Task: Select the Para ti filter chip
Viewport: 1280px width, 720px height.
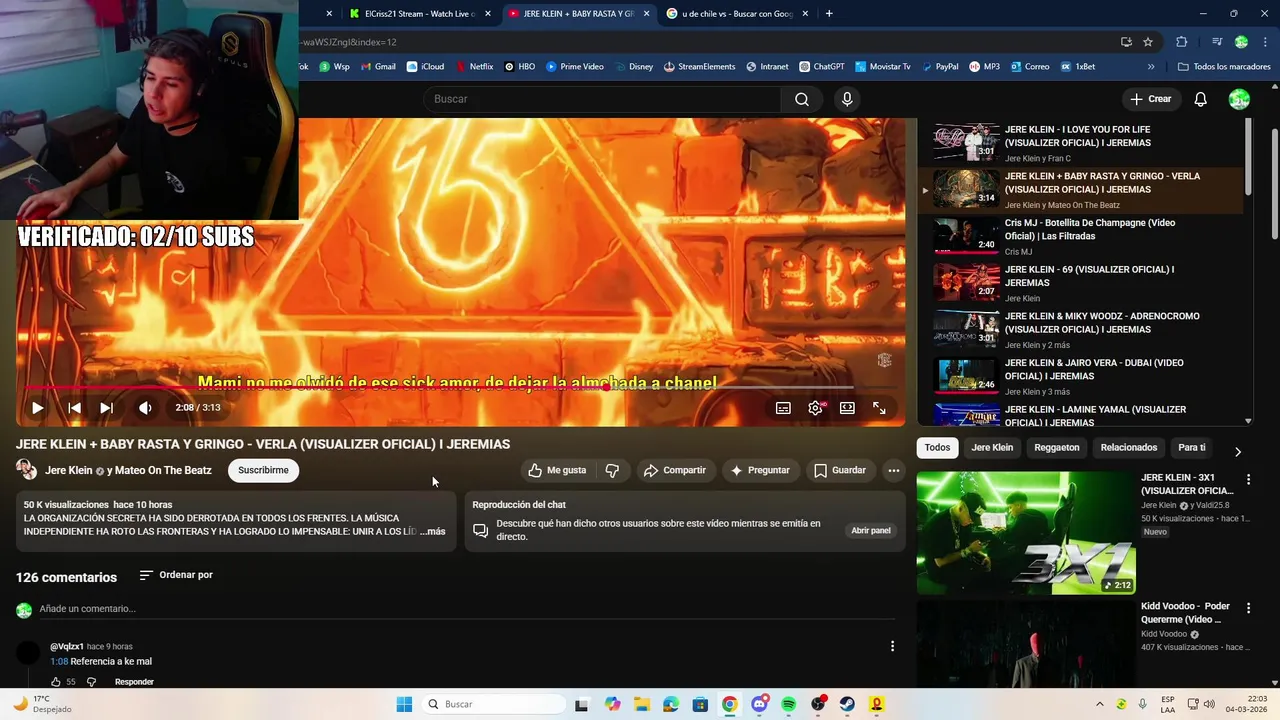Action: (x=1192, y=448)
